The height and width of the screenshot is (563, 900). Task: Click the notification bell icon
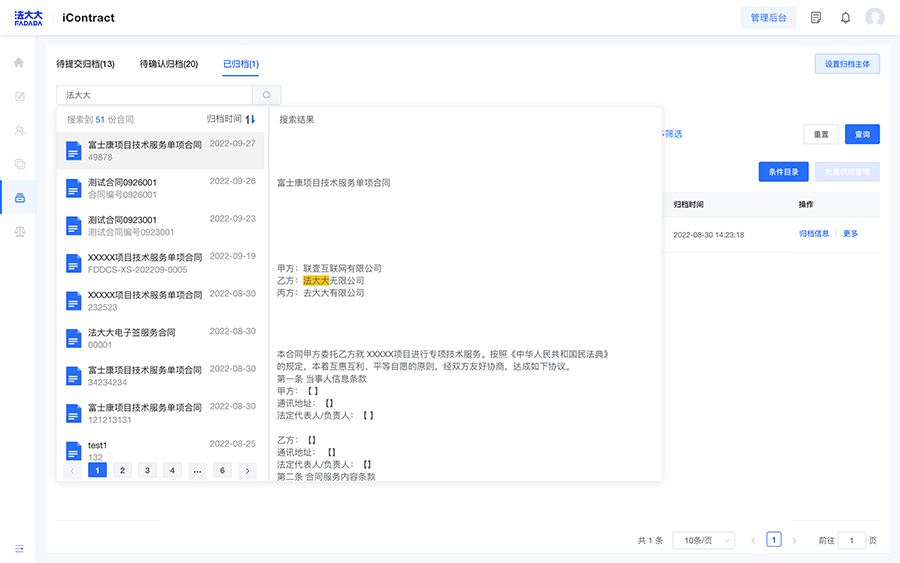click(845, 18)
